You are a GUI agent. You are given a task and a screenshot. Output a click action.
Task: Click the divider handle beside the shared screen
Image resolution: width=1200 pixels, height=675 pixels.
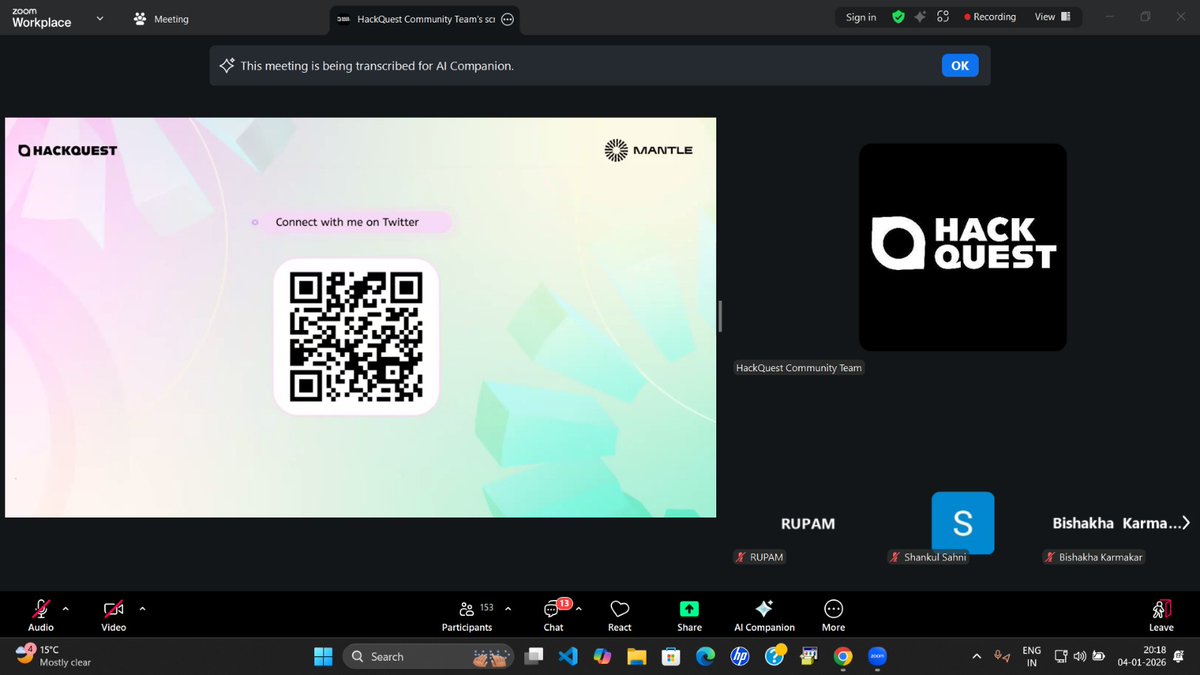(x=720, y=316)
